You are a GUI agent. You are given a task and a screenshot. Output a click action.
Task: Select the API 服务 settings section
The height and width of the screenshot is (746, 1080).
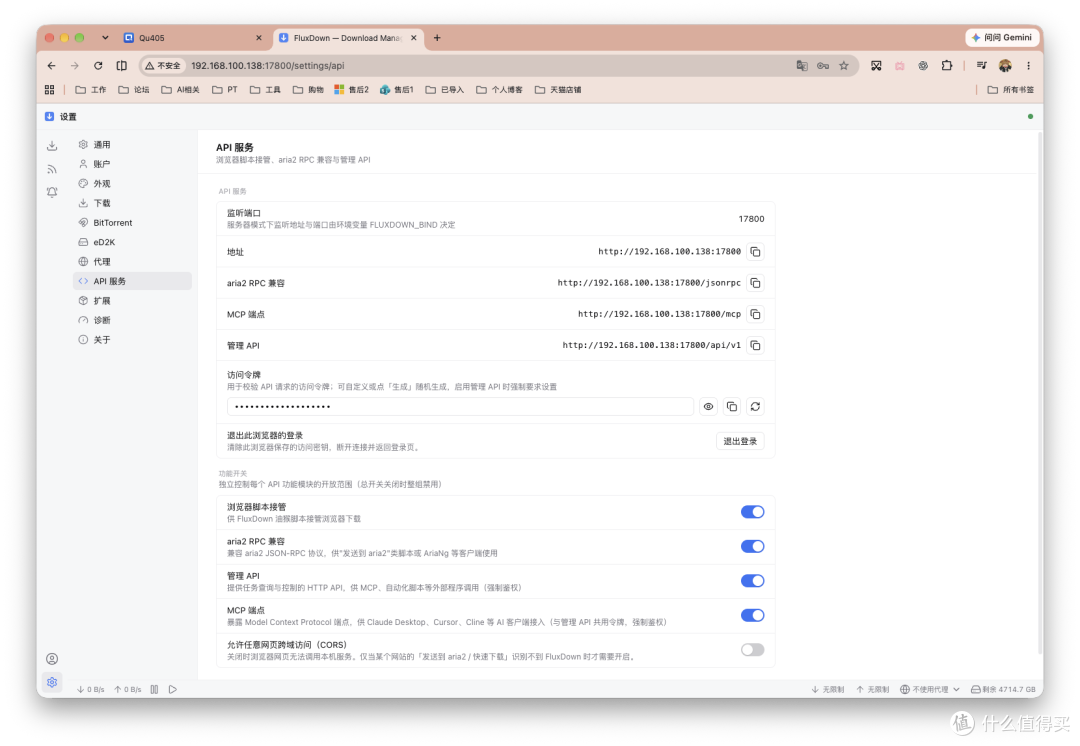click(132, 281)
